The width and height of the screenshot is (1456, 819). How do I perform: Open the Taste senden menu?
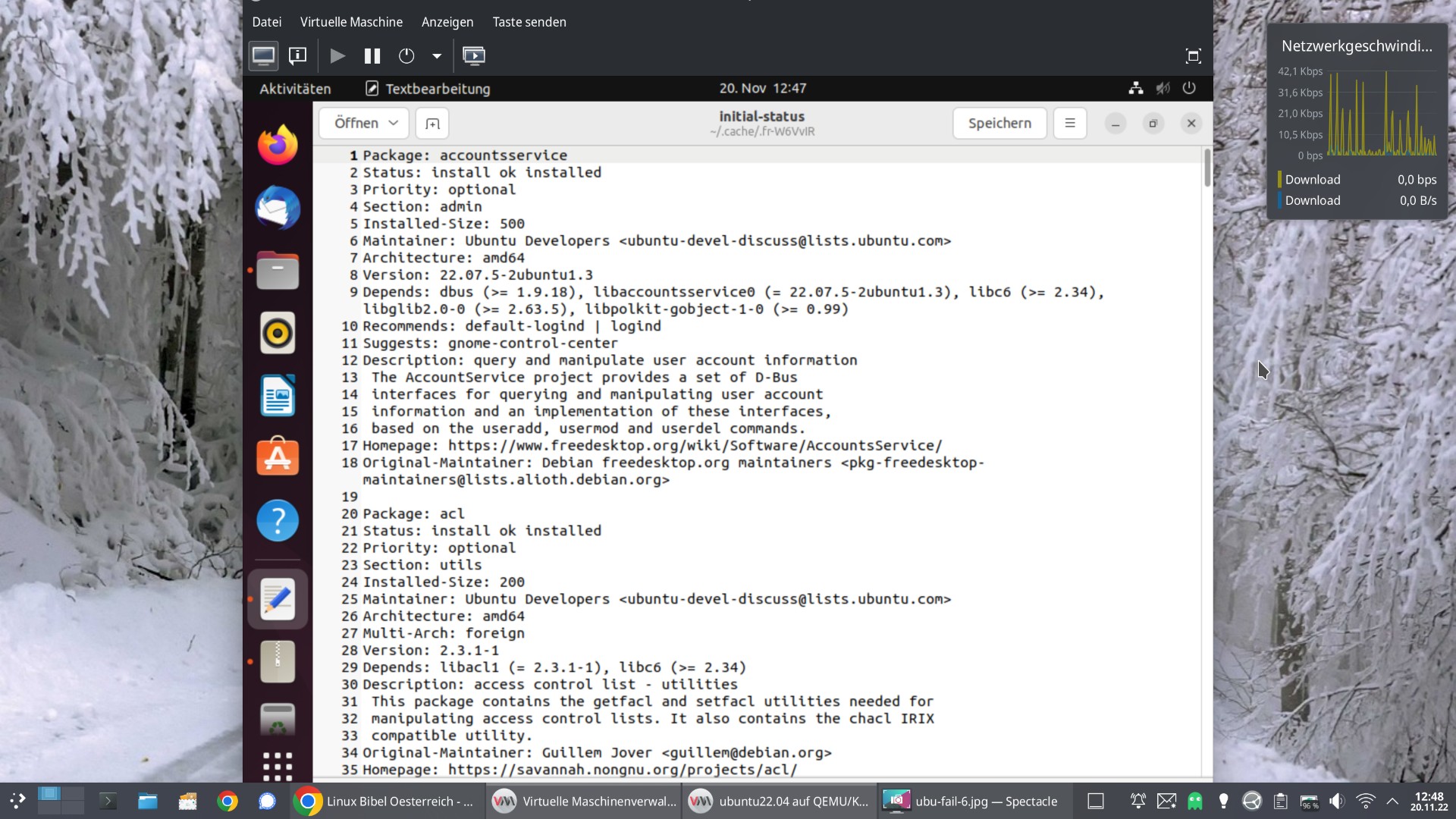(x=529, y=22)
